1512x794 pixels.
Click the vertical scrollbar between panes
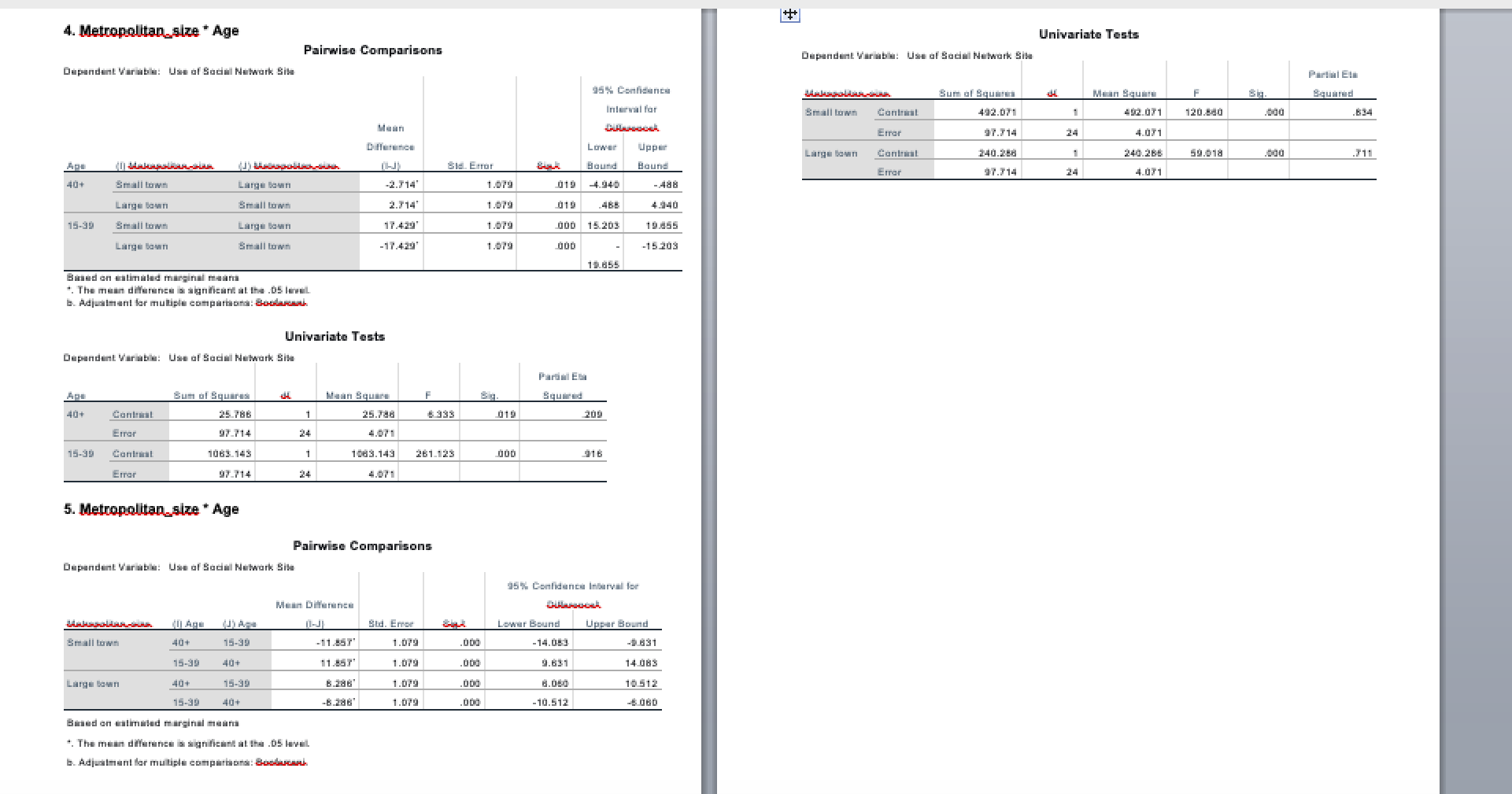click(x=708, y=393)
